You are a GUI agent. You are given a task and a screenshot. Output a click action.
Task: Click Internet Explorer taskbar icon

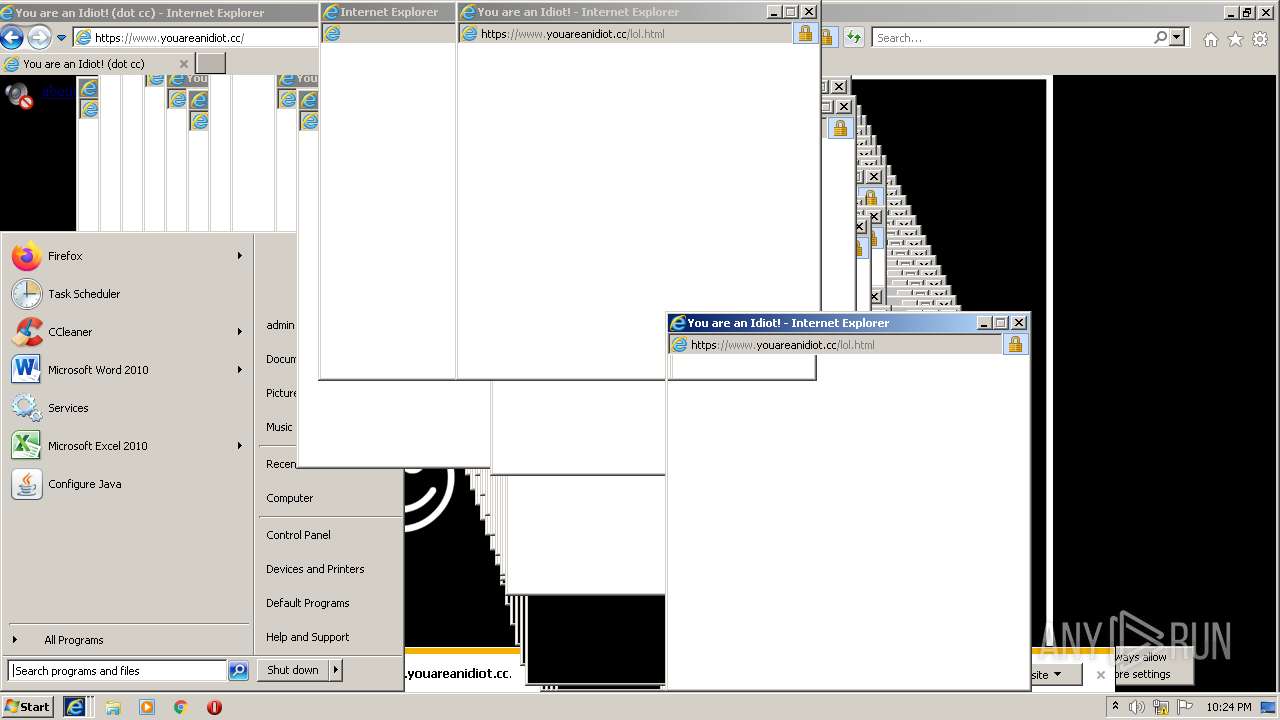coord(75,707)
